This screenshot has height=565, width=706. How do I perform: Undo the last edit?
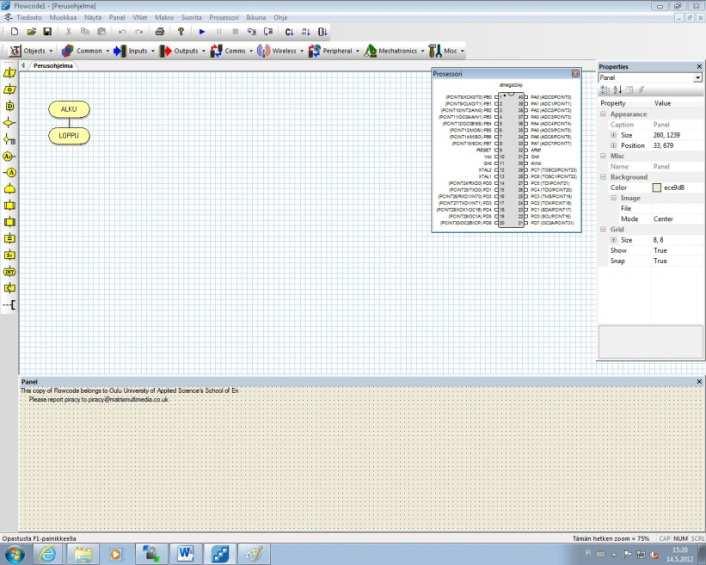tap(122, 32)
